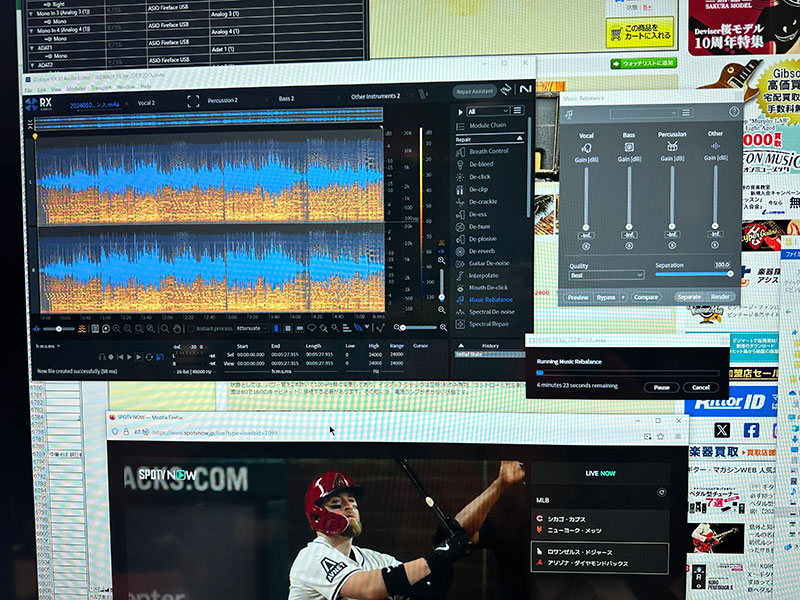Collapse the Mono In 3 routing row
800x600 pixels.
[32, 14]
